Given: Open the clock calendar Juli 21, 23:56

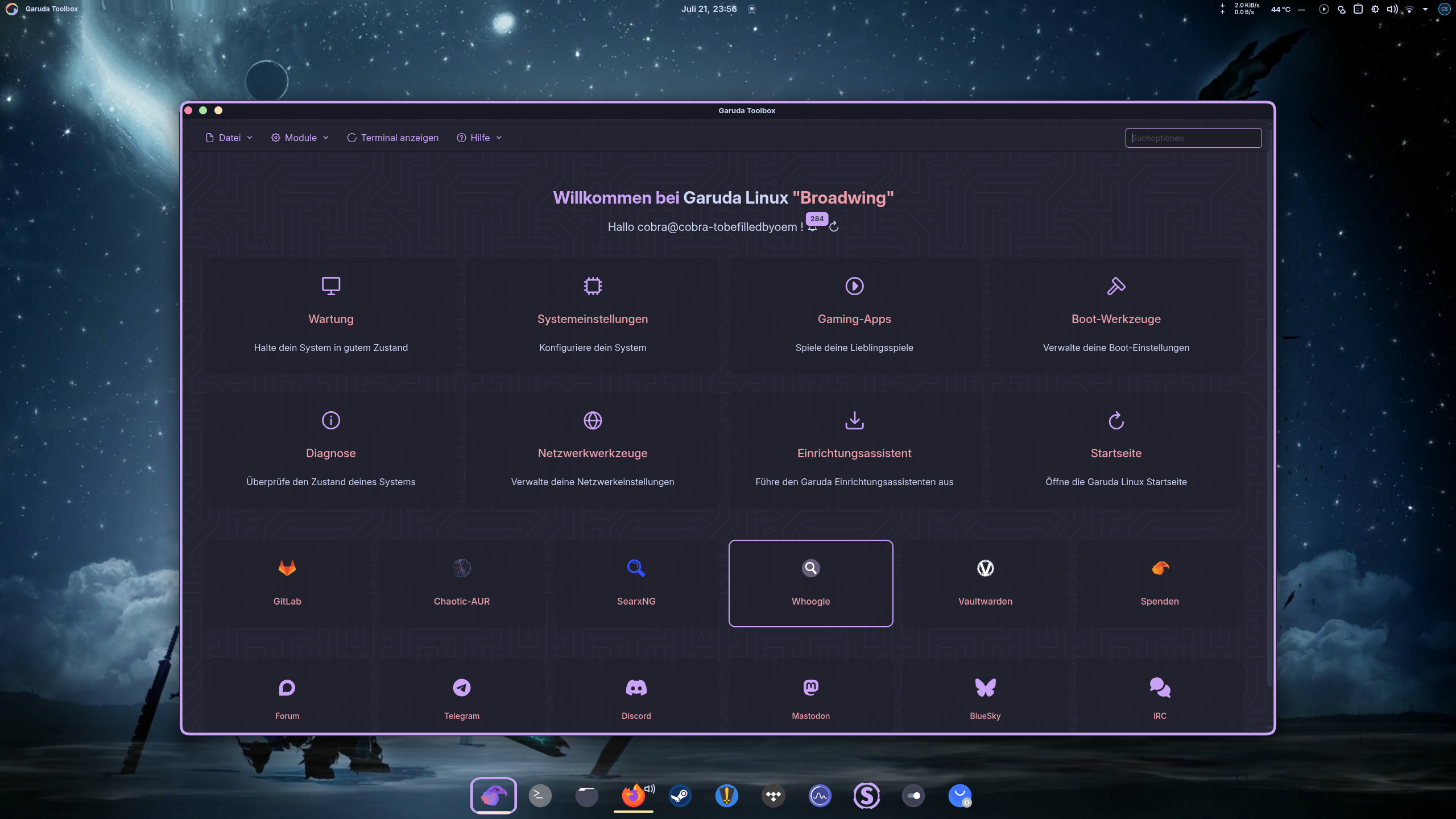Looking at the screenshot, I should (709, 9).
